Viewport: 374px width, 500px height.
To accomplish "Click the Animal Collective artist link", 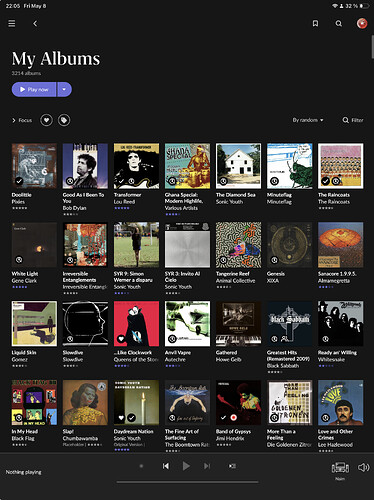I will [235, 281].
